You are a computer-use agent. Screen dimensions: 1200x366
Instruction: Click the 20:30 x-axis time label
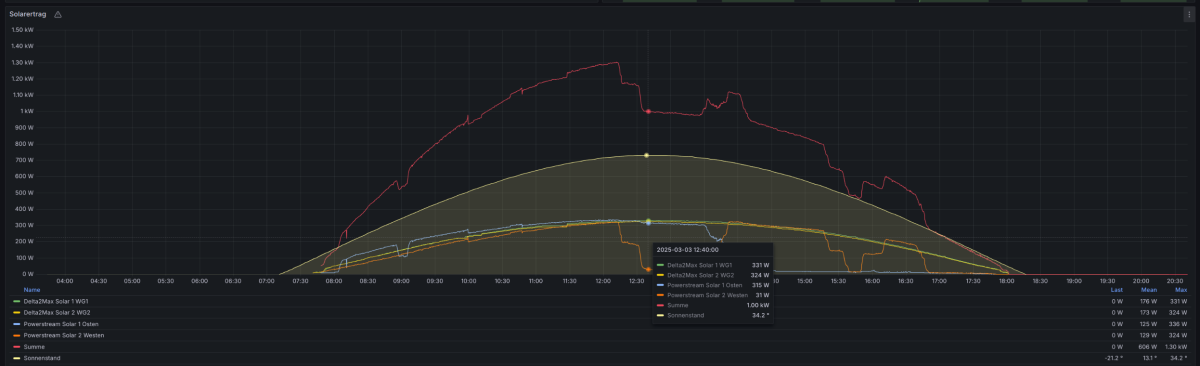coord(1175,281)
